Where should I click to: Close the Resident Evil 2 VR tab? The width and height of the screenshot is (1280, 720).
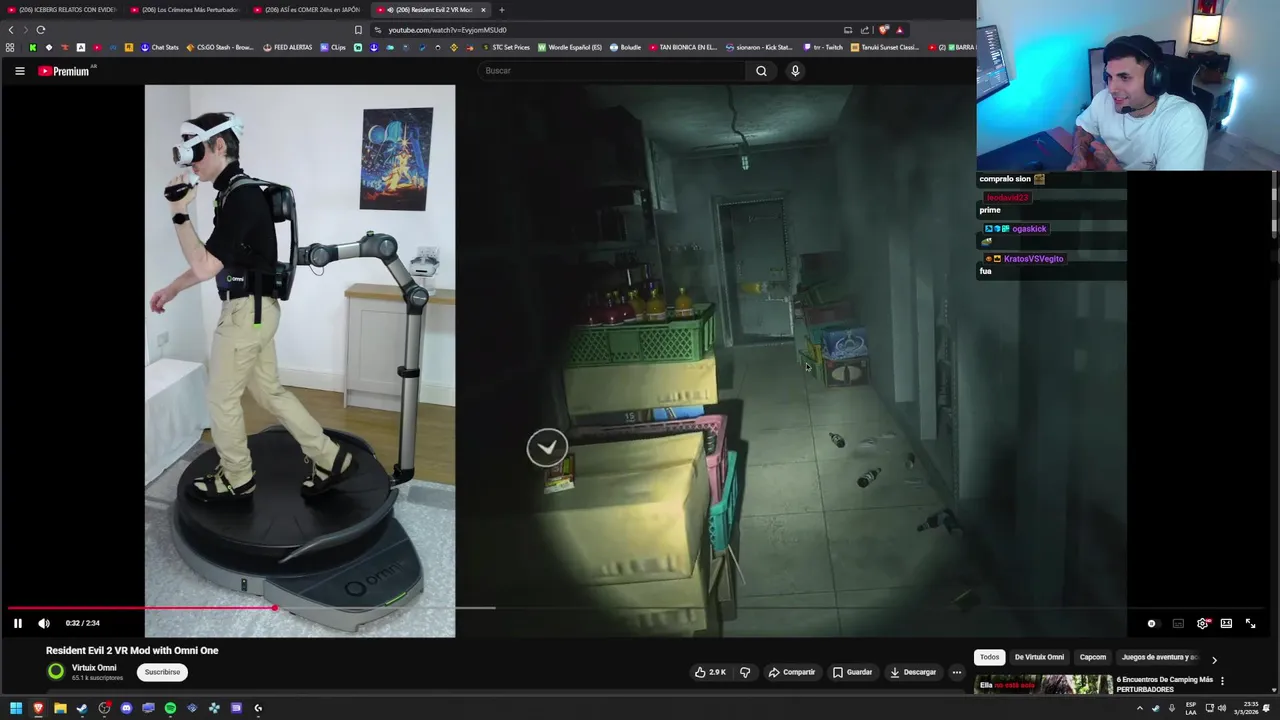tap(483, 10)
